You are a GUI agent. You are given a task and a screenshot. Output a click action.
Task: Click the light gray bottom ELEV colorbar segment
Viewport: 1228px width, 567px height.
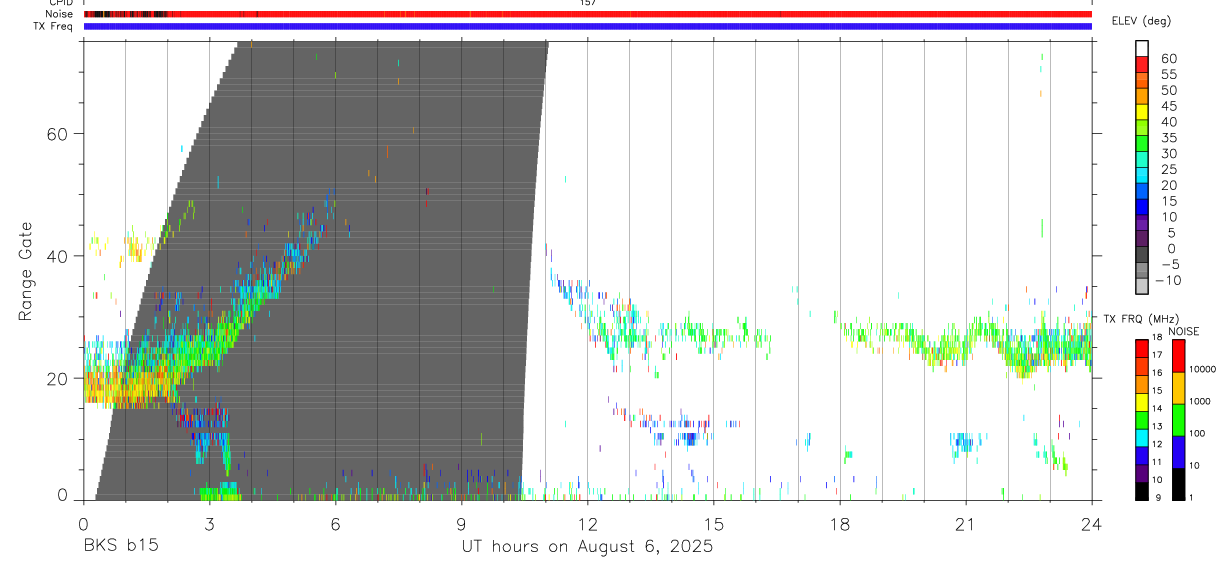coord(1142,285)
